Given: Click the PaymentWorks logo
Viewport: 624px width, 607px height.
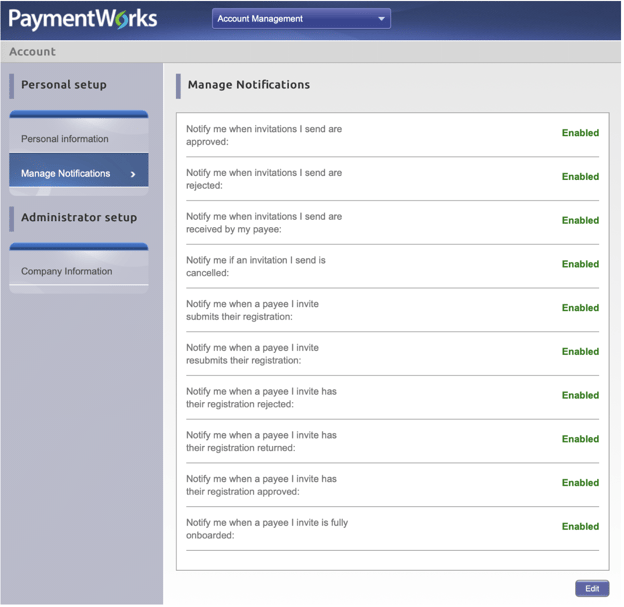Looking at the screenshot, I should click(x=83, y=19).
